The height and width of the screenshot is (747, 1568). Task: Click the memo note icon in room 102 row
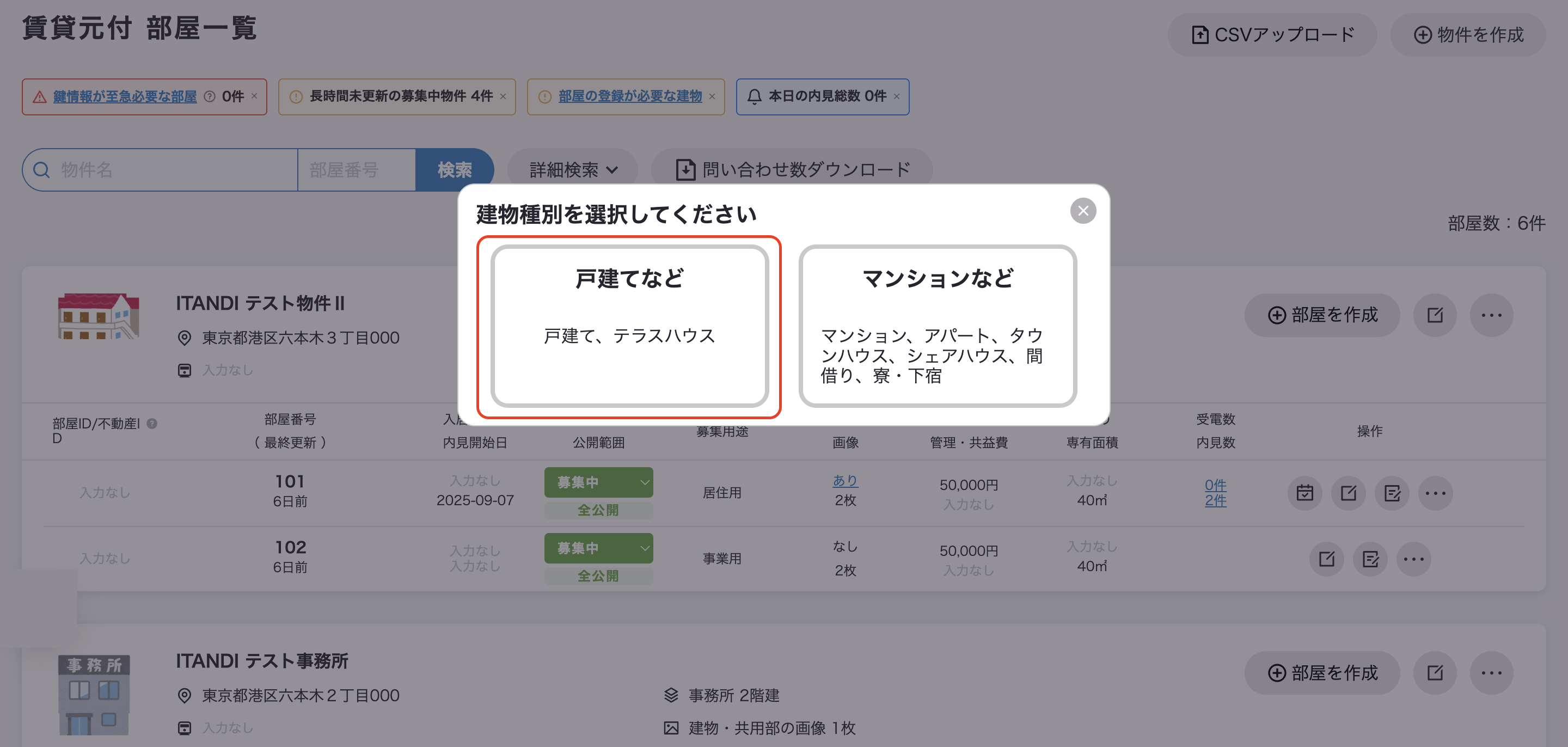click(1370, 558)
